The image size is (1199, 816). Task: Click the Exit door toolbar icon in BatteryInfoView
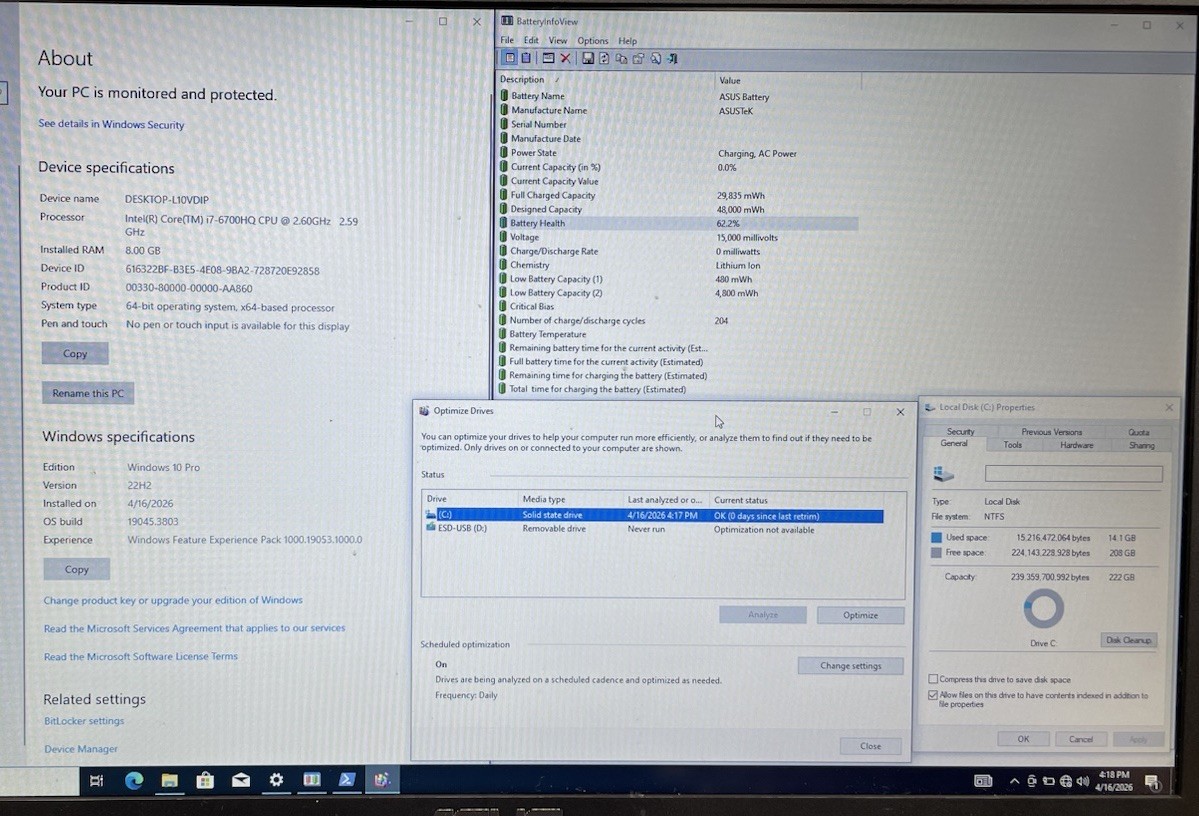[672, 58]
